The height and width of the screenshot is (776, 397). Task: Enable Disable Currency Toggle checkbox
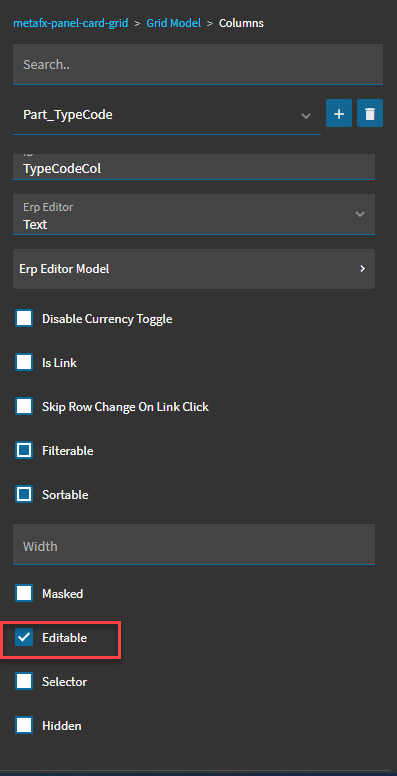click(24, 319)
